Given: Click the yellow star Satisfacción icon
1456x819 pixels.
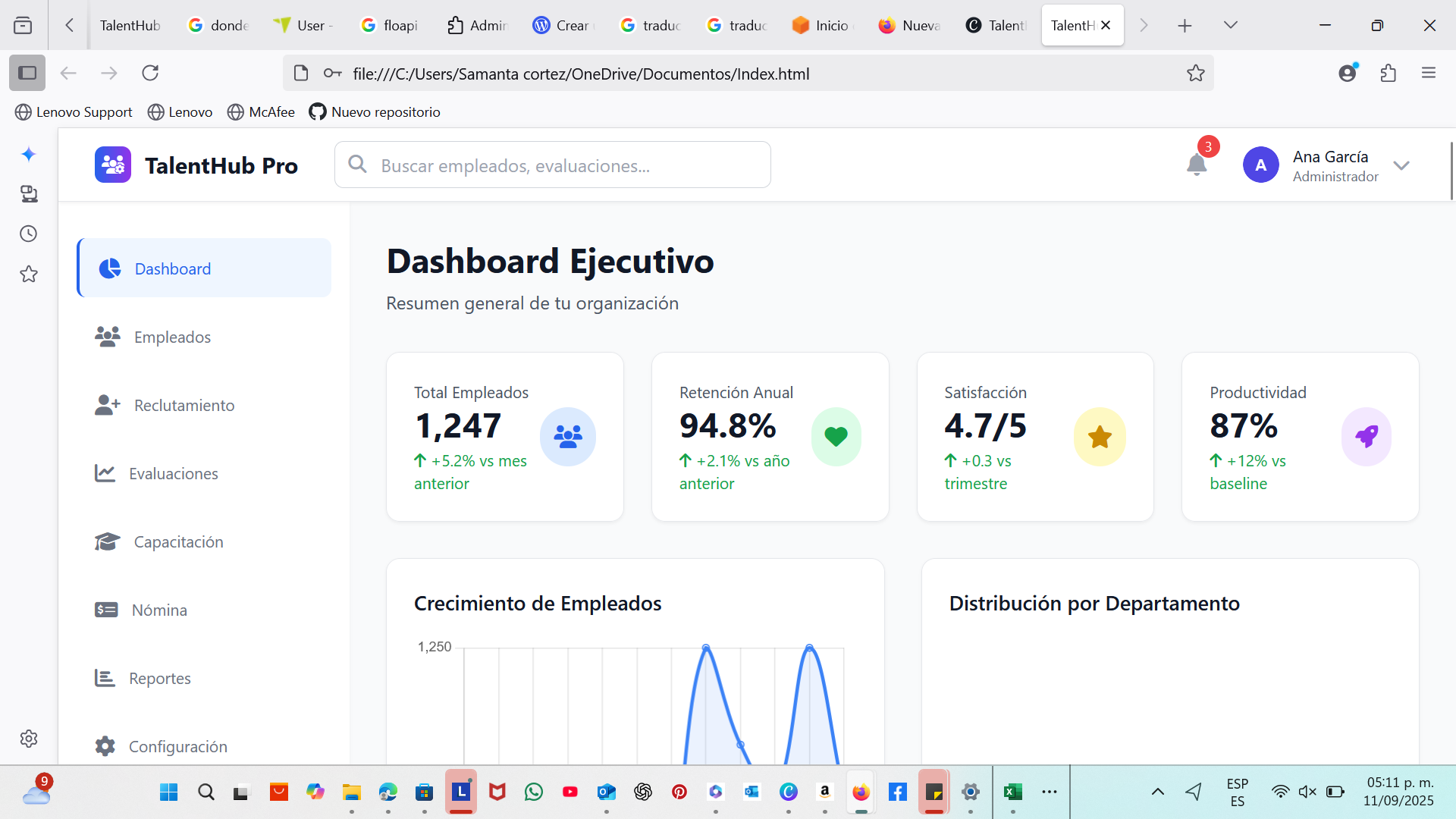Looking at the screenshot, I should pyautogui.click(x=1100, y=436).
